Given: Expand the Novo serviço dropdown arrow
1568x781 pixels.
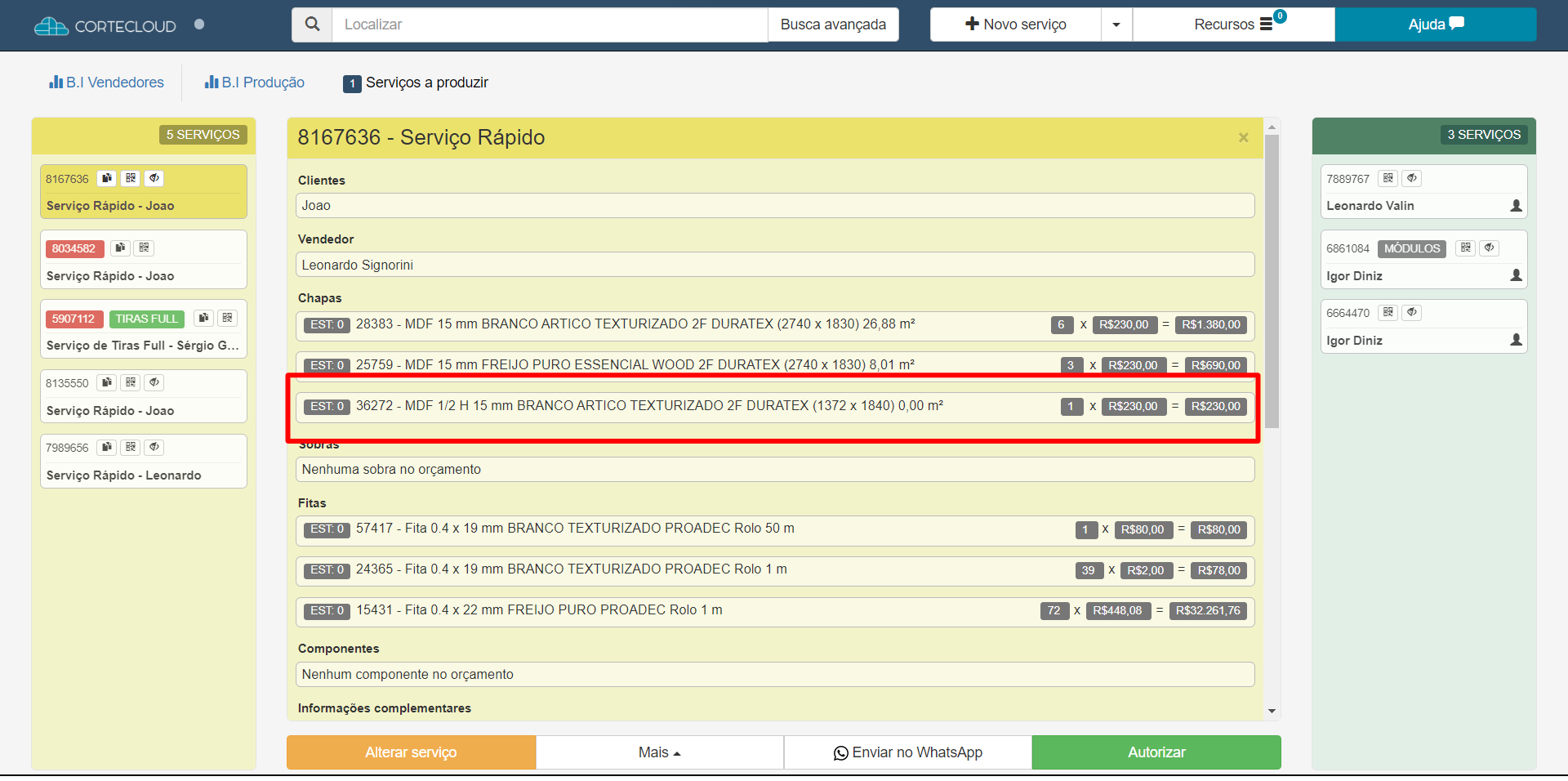Looking at the screenshot, I should click(x=1116, y=25).
